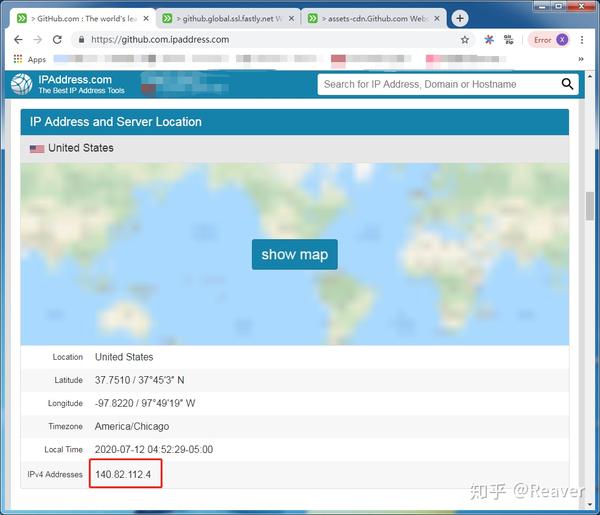Click the IPAddress.com site title link
The width and height of the screenshot is (600, 515).
click(x=75, y=80)
